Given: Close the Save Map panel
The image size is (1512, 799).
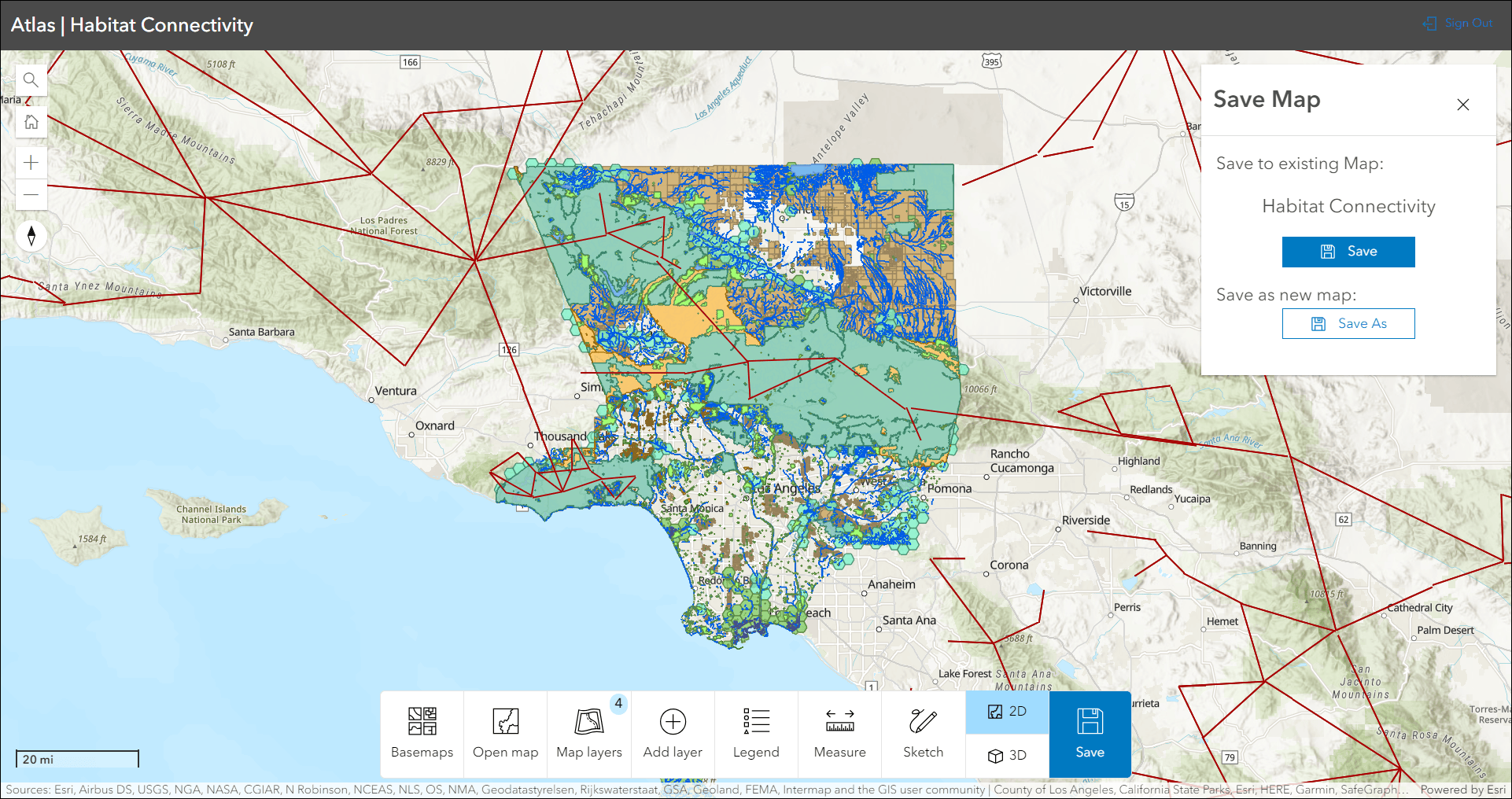Looking at the screenshot, I should point(1463,105).
